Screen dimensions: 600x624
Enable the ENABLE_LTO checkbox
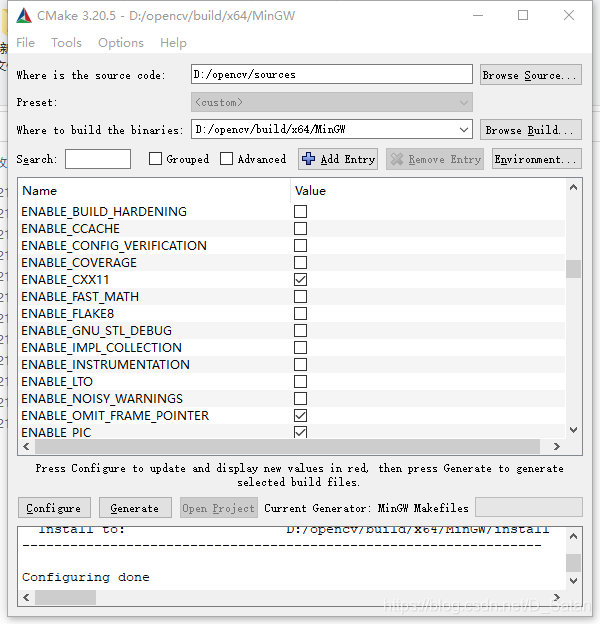click(300, 381)
